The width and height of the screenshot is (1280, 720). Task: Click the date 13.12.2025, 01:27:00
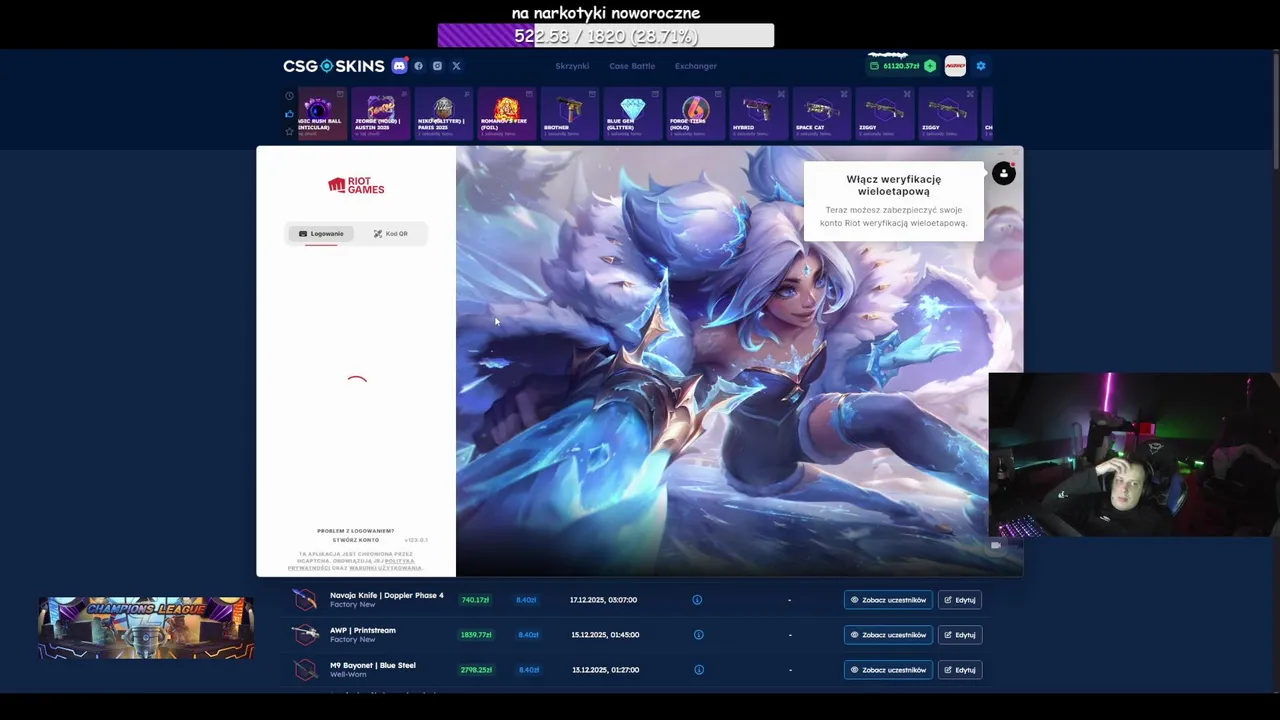(603, 670)
